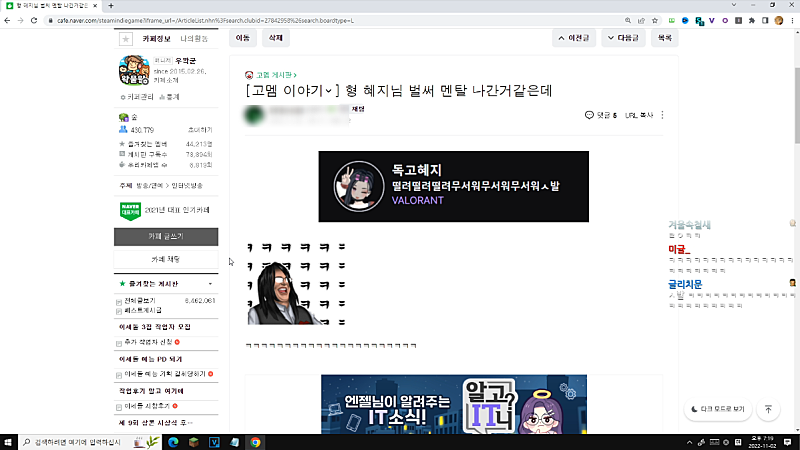800x450 pixels.
Task: Click the 미귤_ chat username
Action: pyautogui.click(x=679, y=249)
